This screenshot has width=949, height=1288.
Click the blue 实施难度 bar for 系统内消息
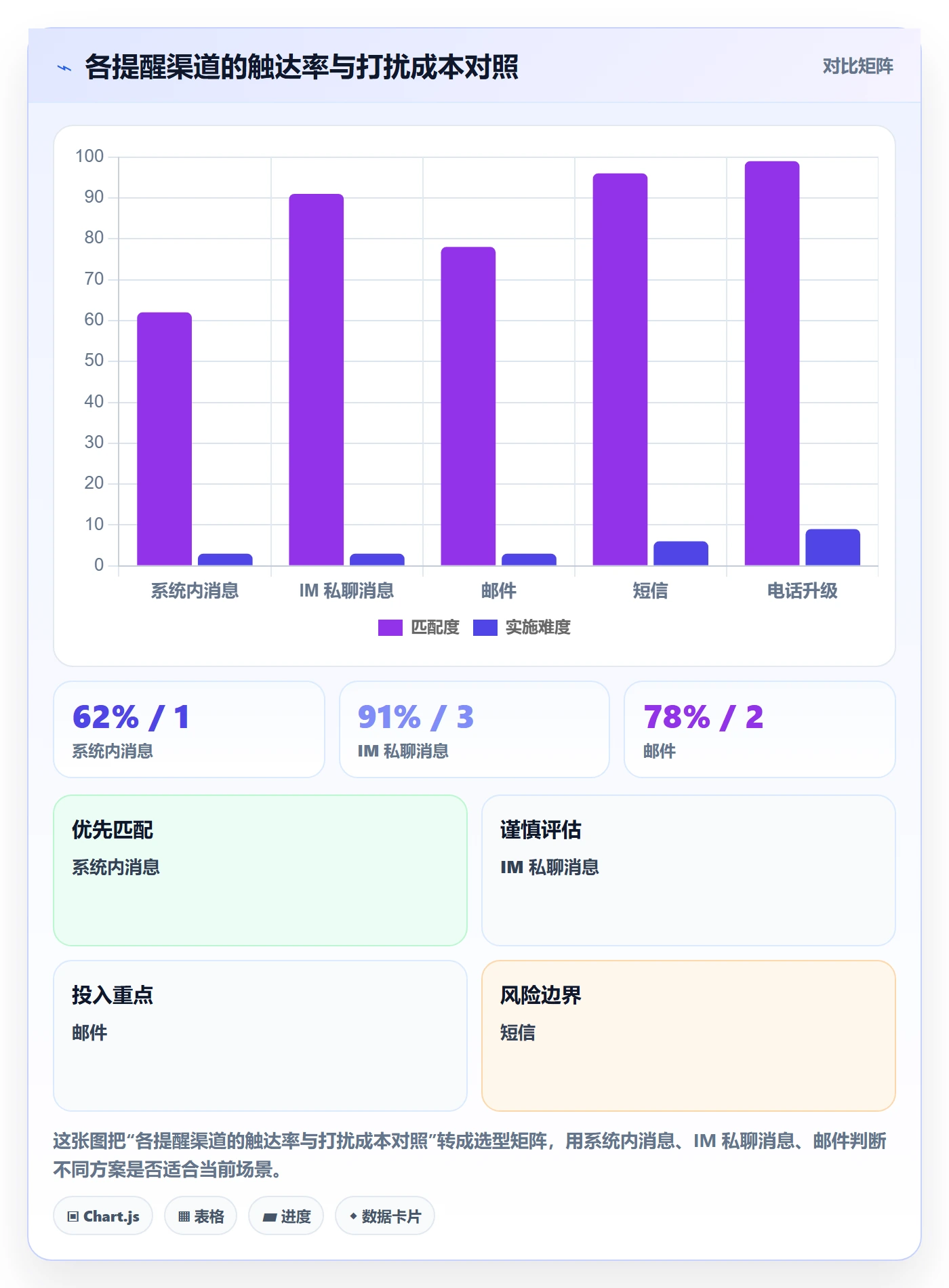(225, 559)
